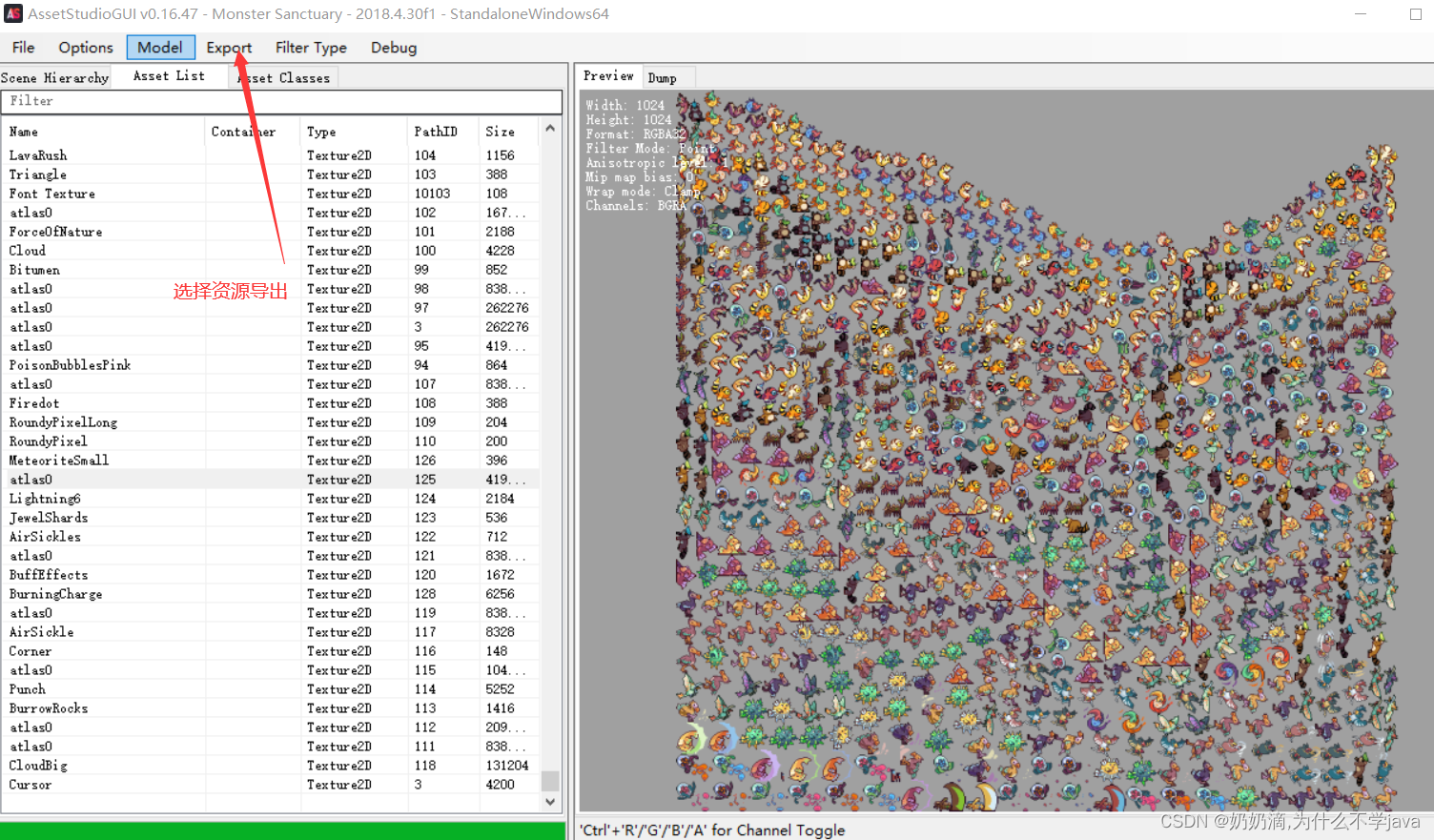
Task: Click the Filter input field
Action: coord(281,101)
